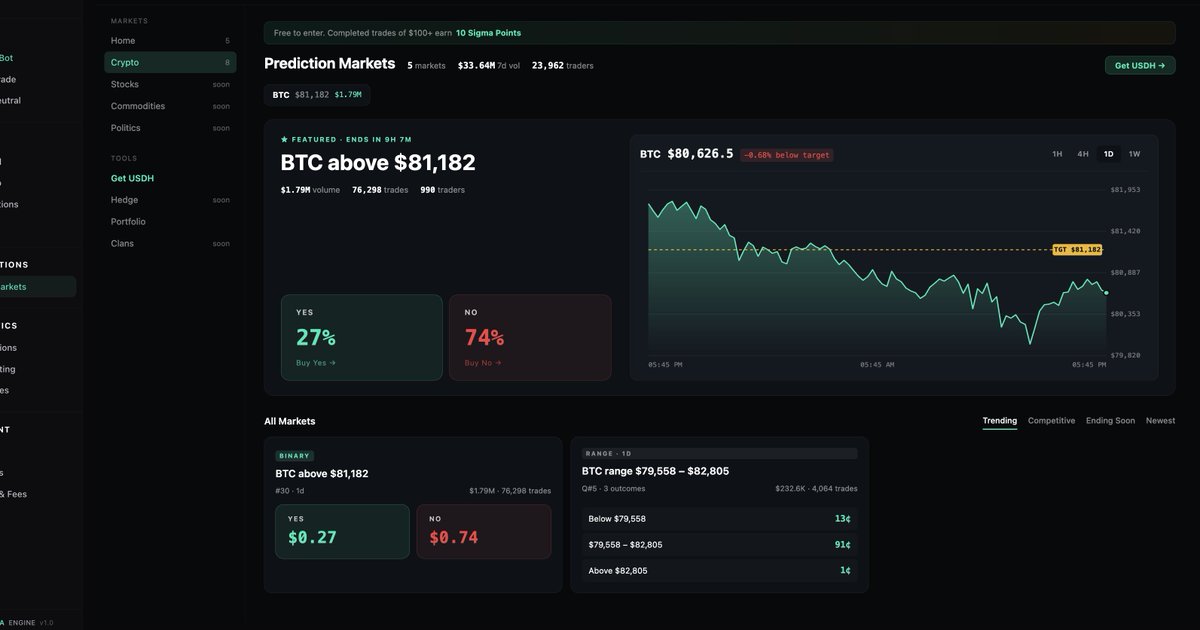Click the 23,962 traders stat
This screenshot has width=1200, height=630.
coord(562,66)
